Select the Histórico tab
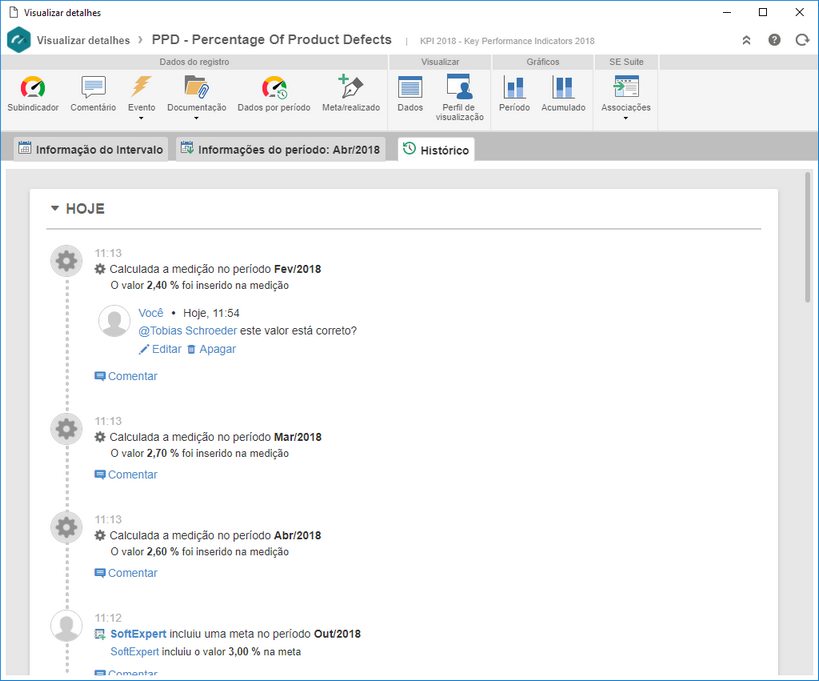Screen dimensions: 819x681 coord(436,150)
